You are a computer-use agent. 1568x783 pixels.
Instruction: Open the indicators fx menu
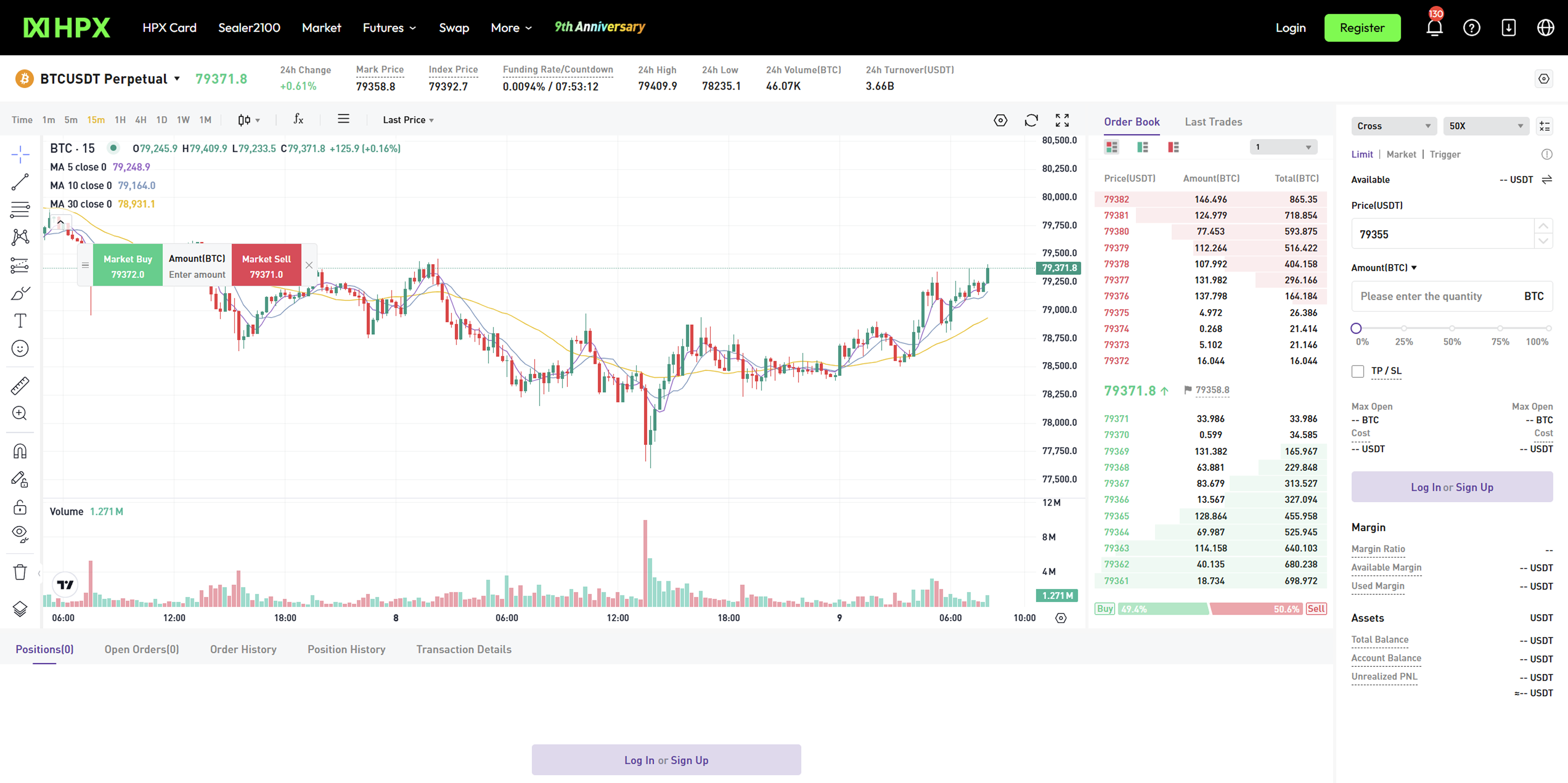coord(298,120)
